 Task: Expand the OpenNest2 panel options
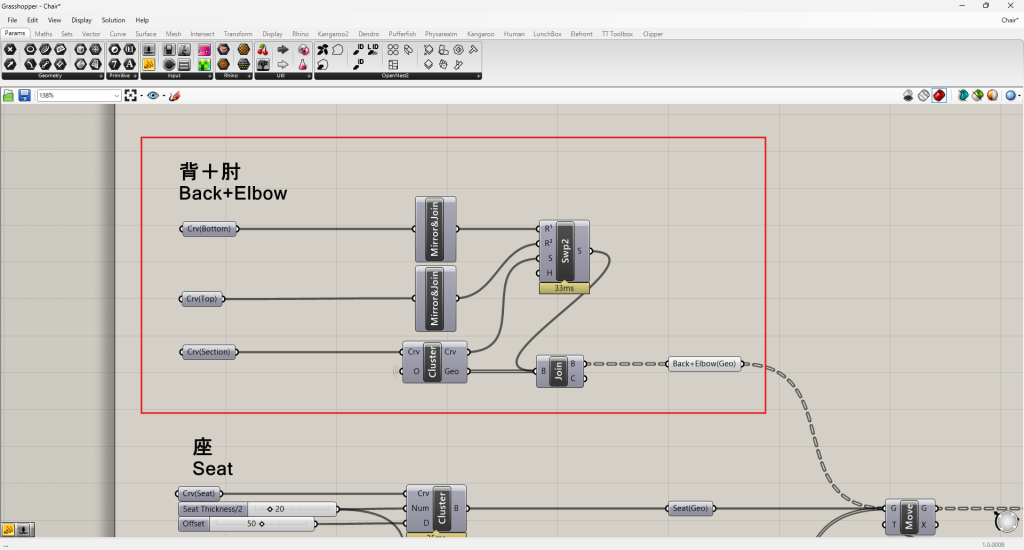[x=477, y=76]
